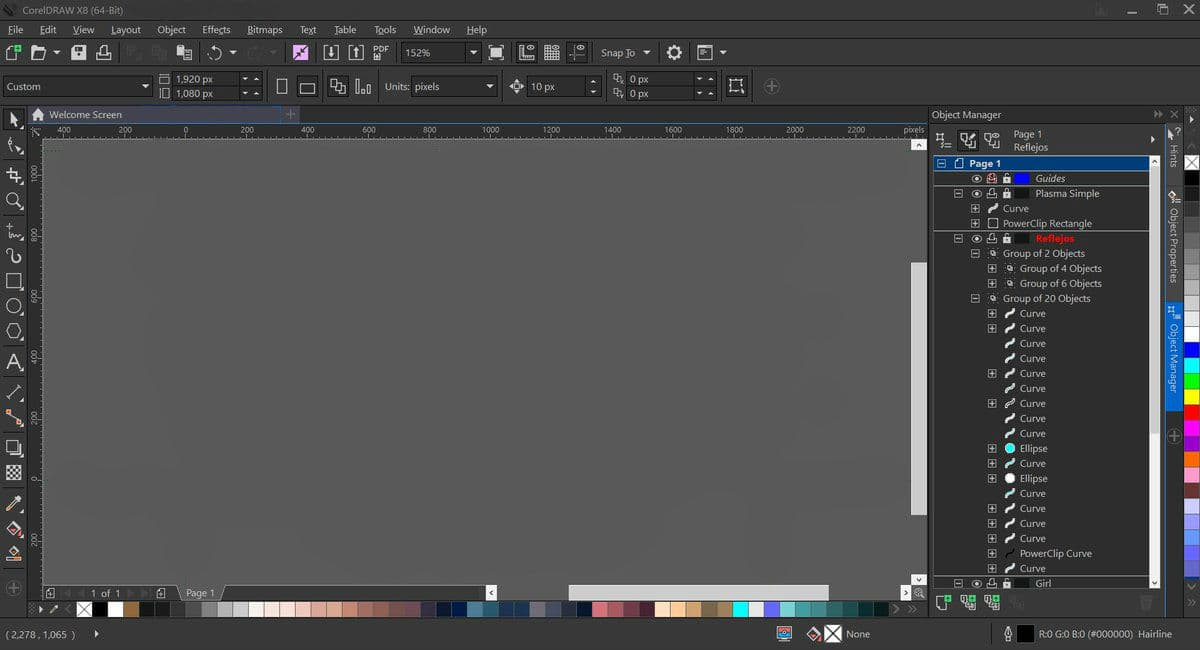1200x650 pixels.
Task: Toggle Show Grid
Action: click(552, 52)
